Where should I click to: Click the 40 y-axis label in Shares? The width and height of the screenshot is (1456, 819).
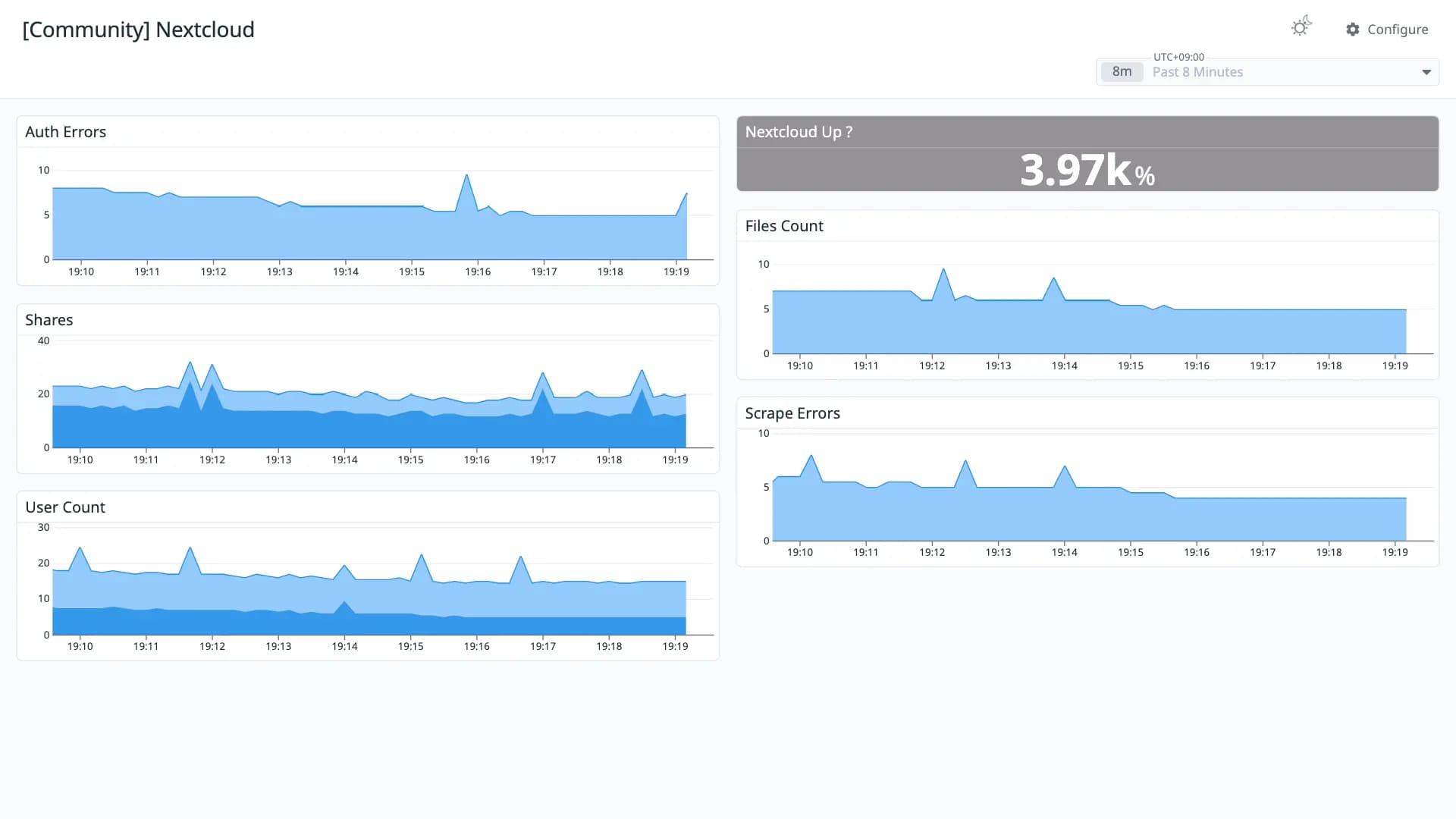[x=44, y=341]
